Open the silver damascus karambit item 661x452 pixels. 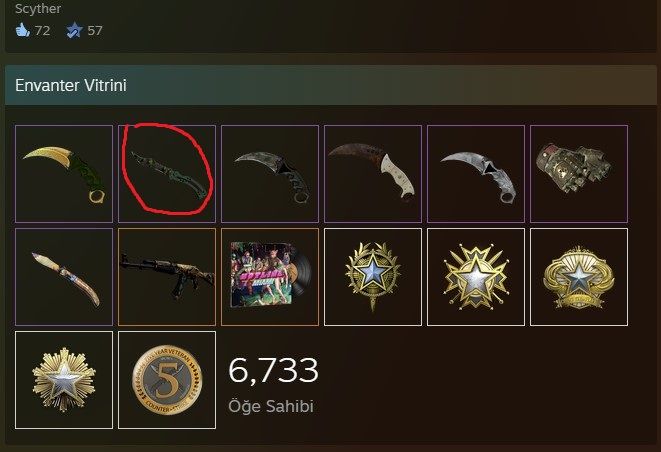[x=476, y=174]
